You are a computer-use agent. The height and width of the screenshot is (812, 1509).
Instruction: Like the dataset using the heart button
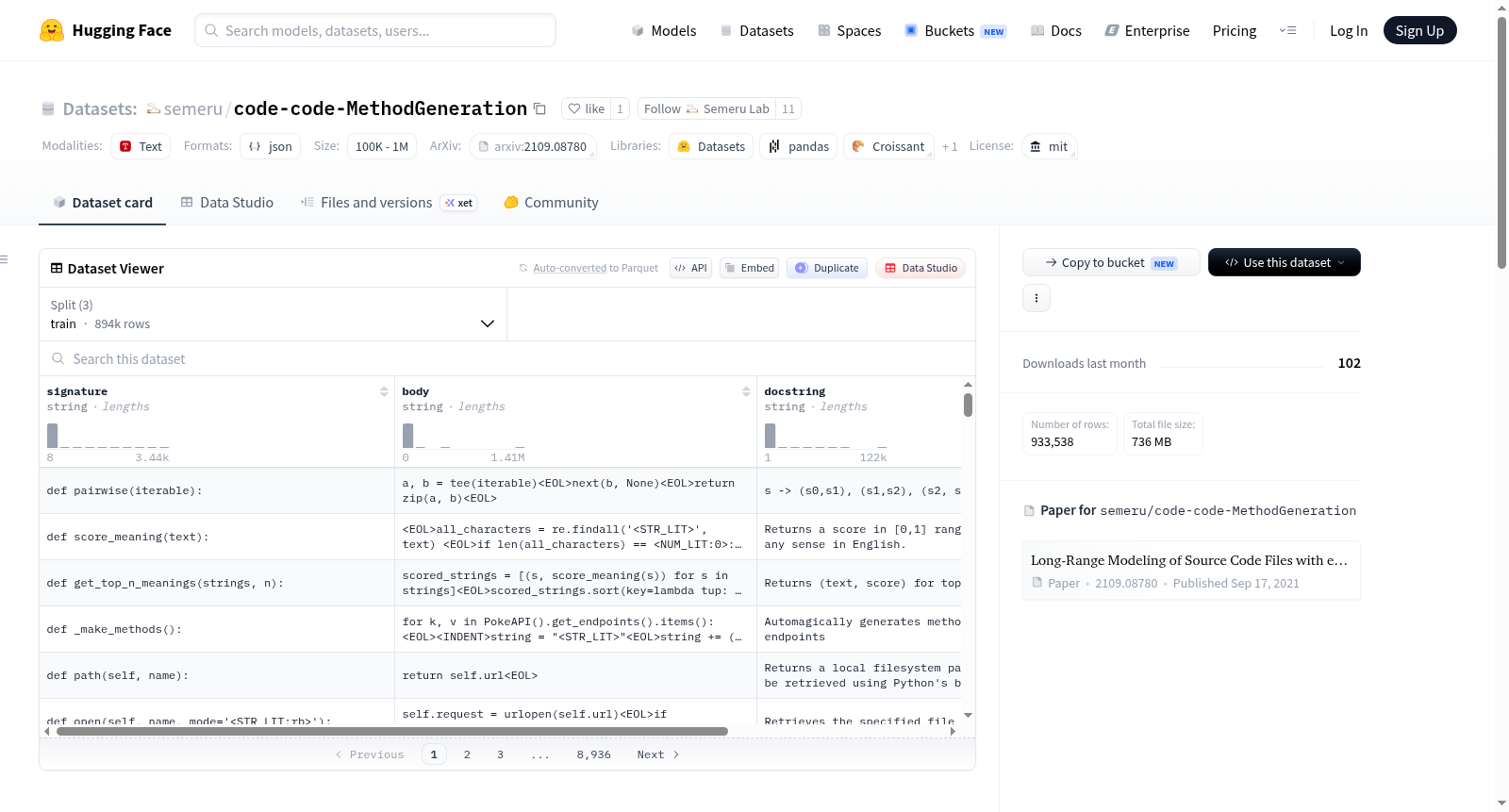click(x=586, y=108)
